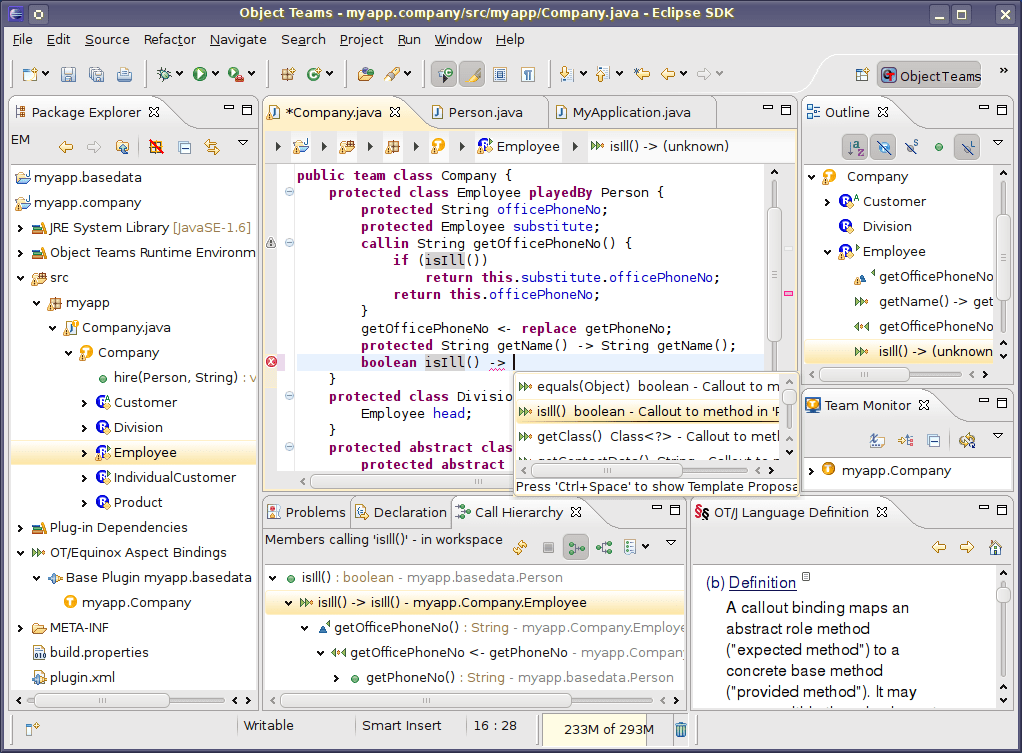The height and width of the screenshot is (753, 1022).
Task: Refresh the Call Hierarchy view
Action: click(520, 547)
